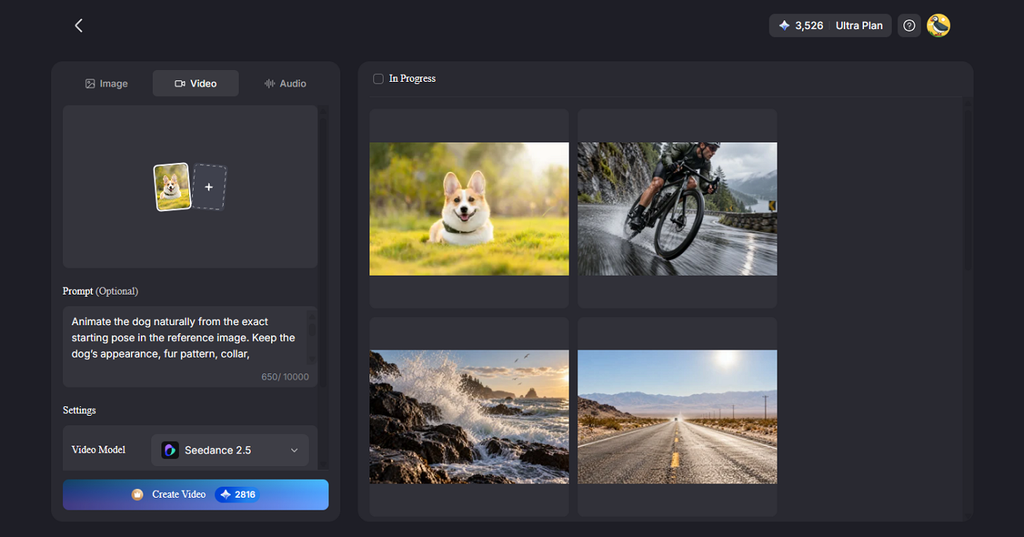Open the corgi on grass video
Viewport: 1024px width, 537px height.
tap(469, 208)
